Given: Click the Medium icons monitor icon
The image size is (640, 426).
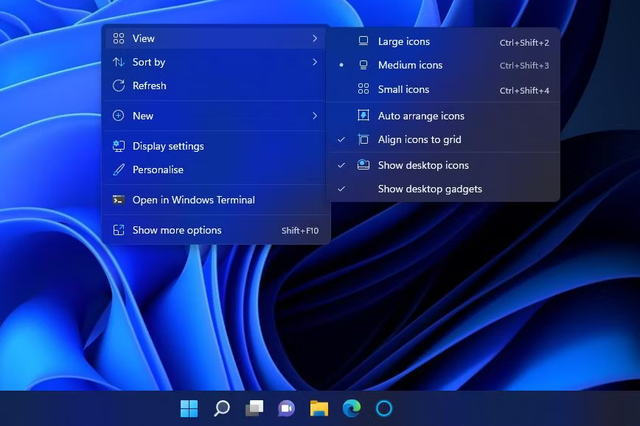Looking at the screenshot, I should pos(363,65).
